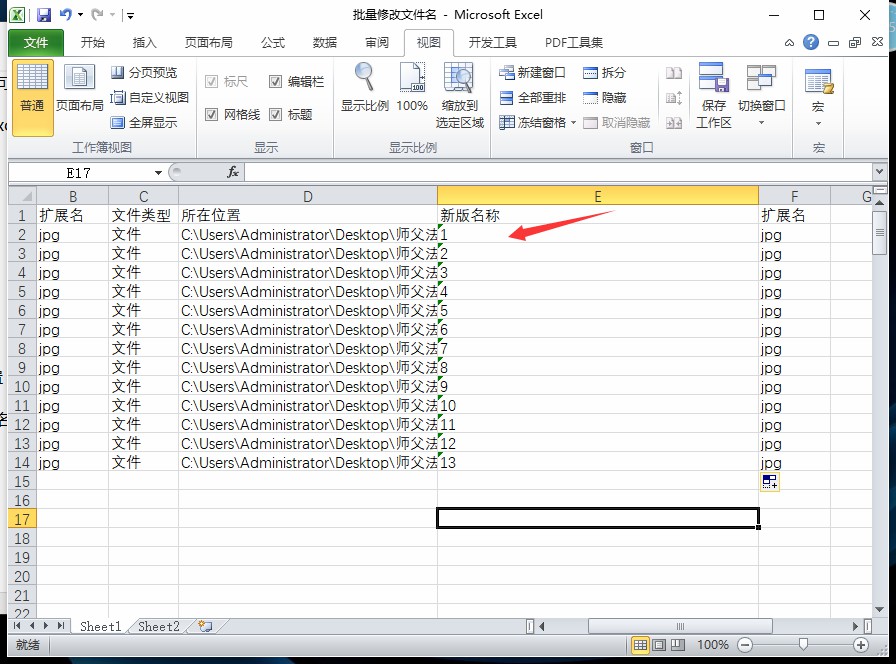Open a New Window (新建窗口)
The width and height of the screenshot is (896, 664).
click(532, 73)
